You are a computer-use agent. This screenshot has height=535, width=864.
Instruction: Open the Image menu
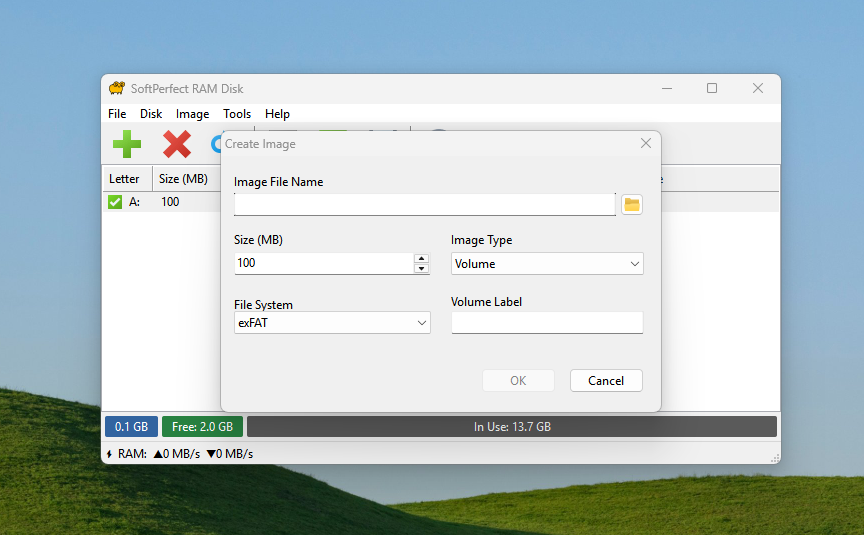193,114
